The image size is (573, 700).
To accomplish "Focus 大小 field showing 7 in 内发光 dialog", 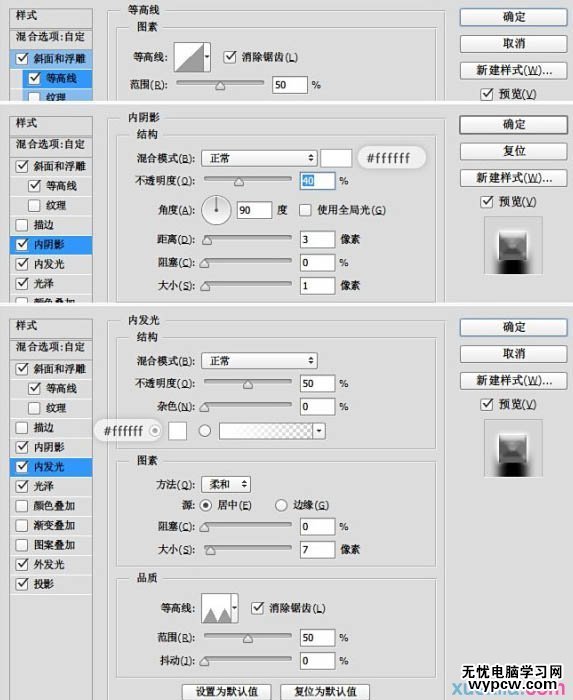I will click(317, 549).
